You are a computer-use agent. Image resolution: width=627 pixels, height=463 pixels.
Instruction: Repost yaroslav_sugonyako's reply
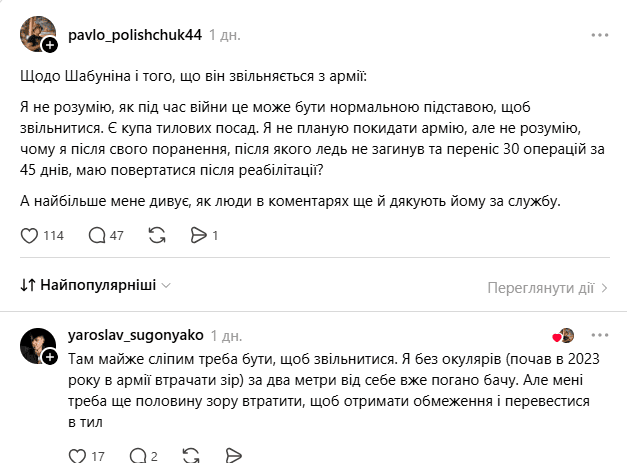coord(191,456)
